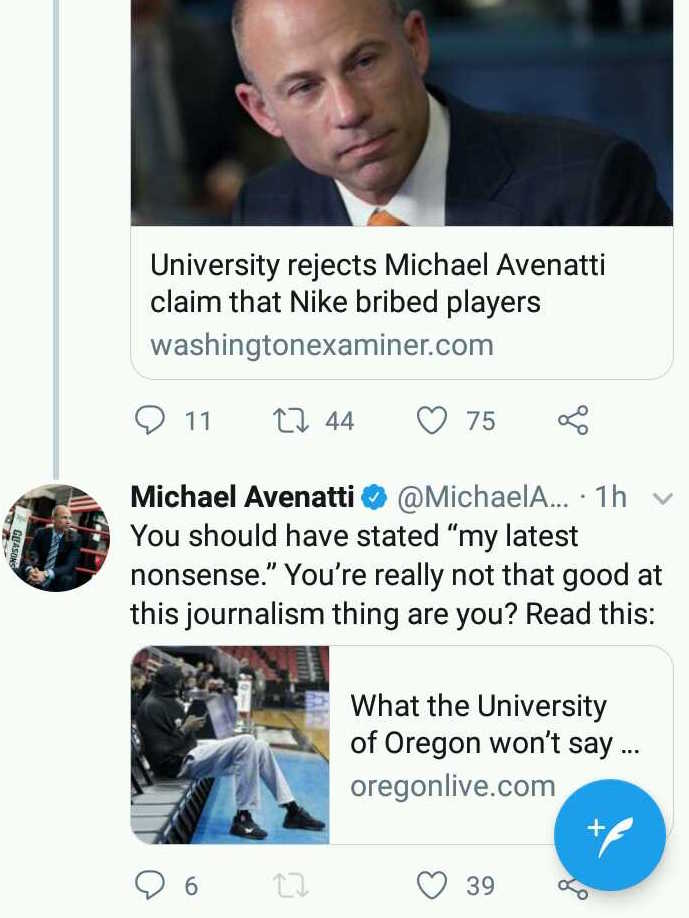Screen dimensions: 689x918
Task: Share the Washington Examiner article tweet
Action: point(573,420)
